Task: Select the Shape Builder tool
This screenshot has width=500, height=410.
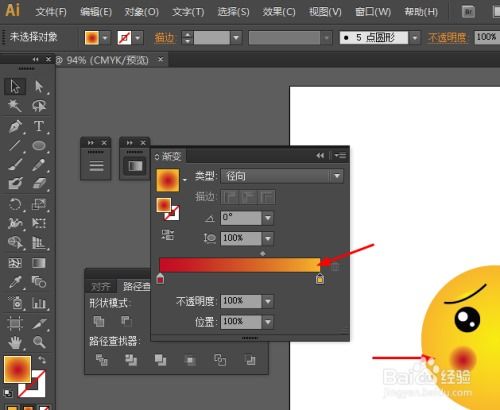Action: [15, 243]
